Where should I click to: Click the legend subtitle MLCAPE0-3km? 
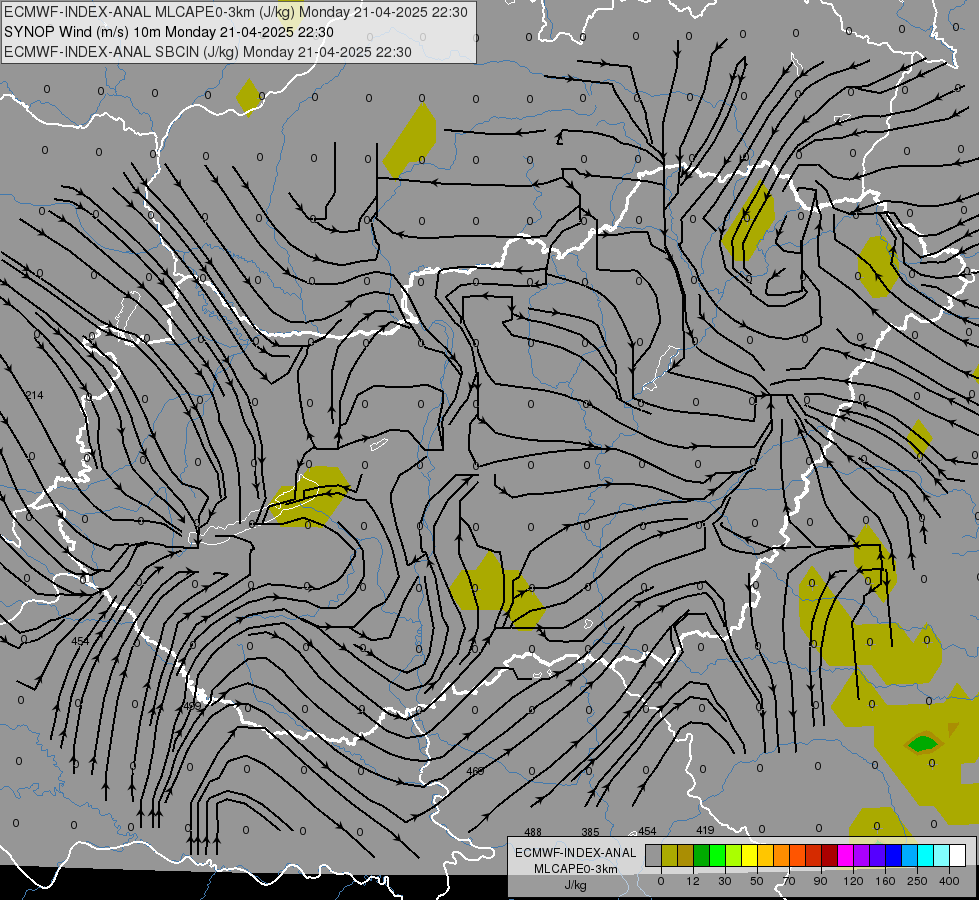(x=576, y=869)
